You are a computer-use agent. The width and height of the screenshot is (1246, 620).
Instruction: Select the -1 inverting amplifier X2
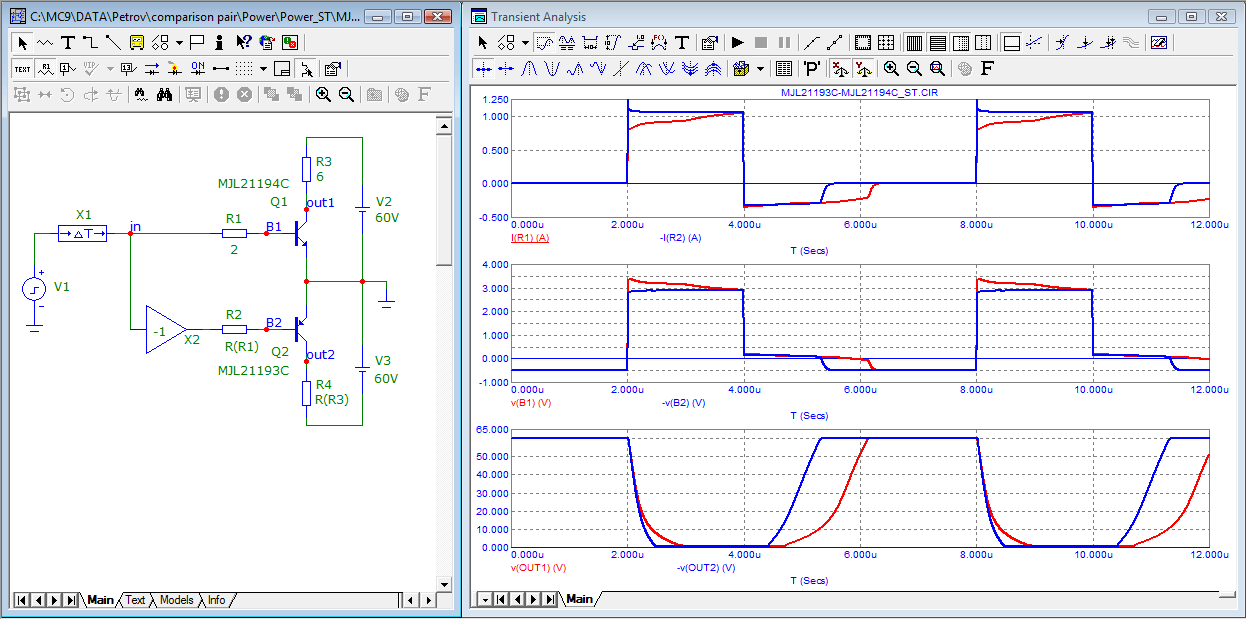[x=165, y=330]
